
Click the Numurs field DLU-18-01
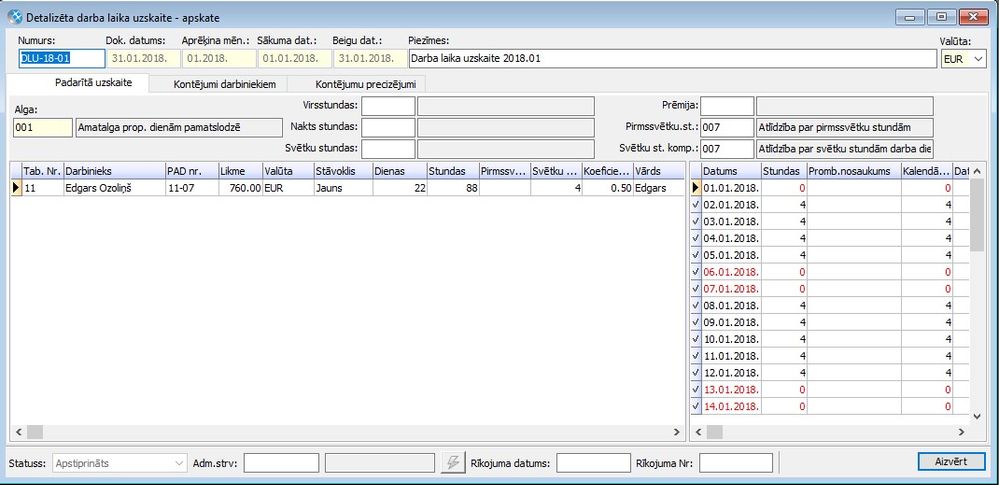click(x=62, y=59)
